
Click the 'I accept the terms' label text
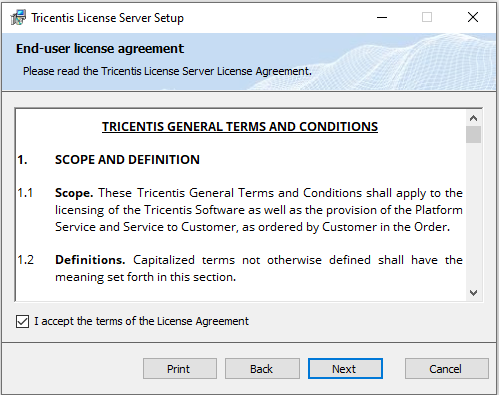click(141, 321)
